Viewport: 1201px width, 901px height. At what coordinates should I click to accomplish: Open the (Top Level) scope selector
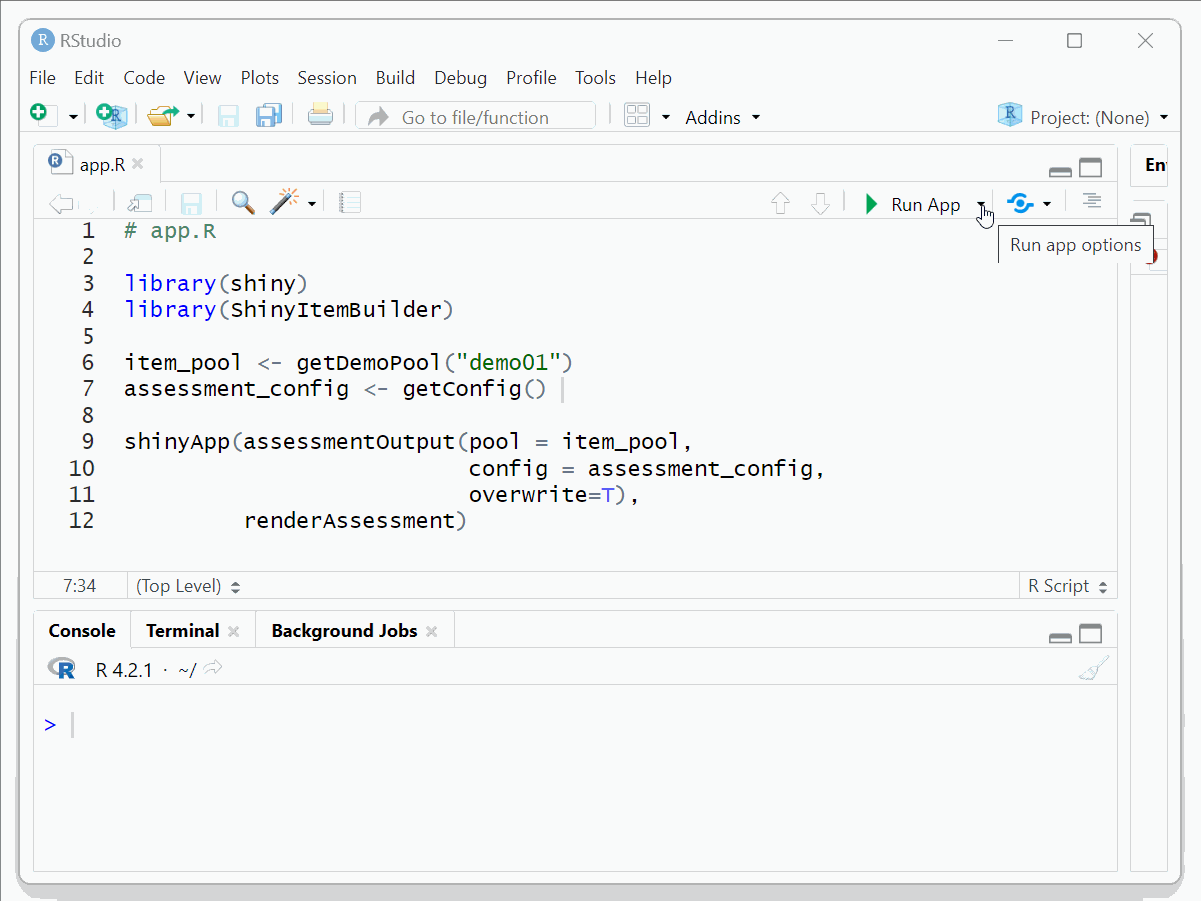click(188, 586)
